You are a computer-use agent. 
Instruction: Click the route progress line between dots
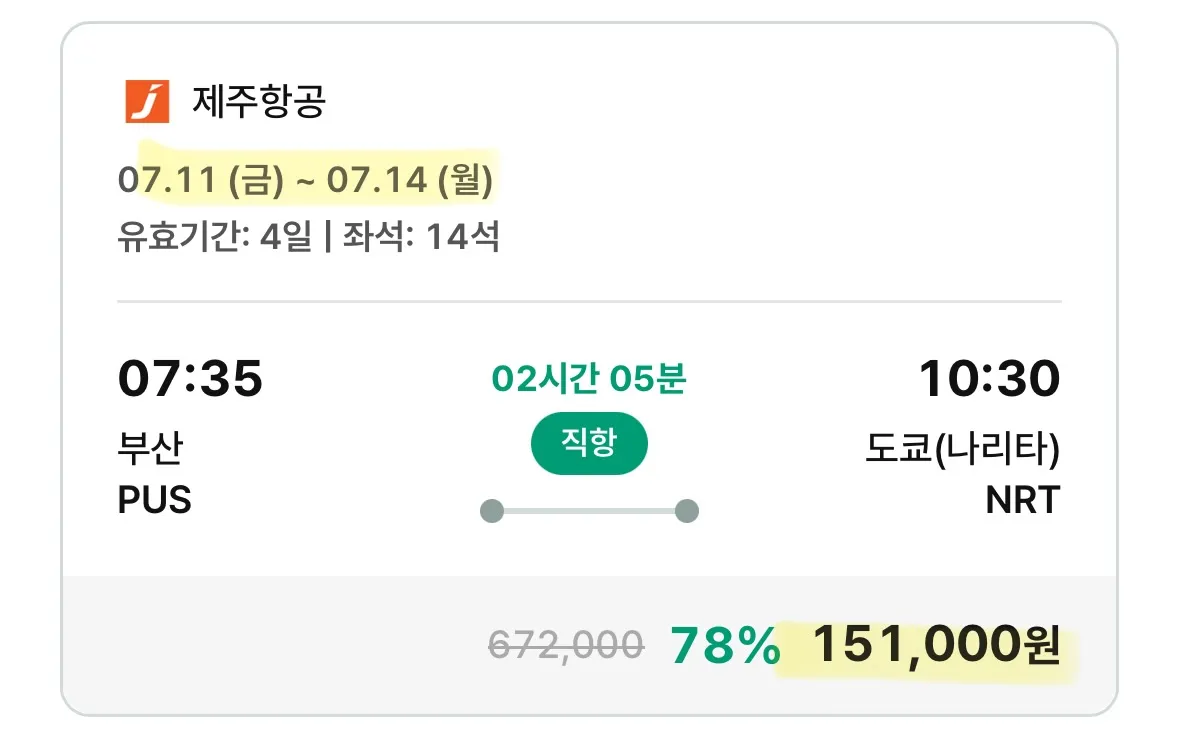click(590, 511)
